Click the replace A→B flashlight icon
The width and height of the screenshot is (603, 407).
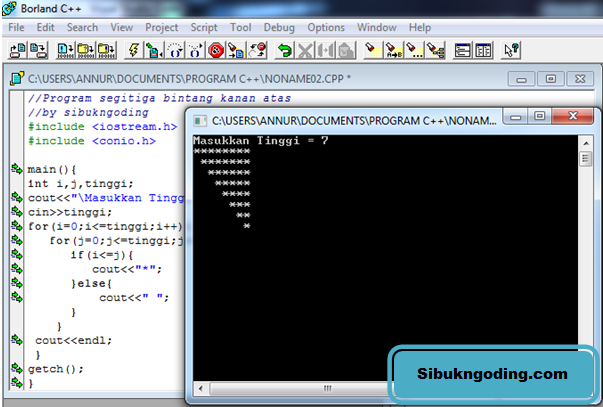394,50
